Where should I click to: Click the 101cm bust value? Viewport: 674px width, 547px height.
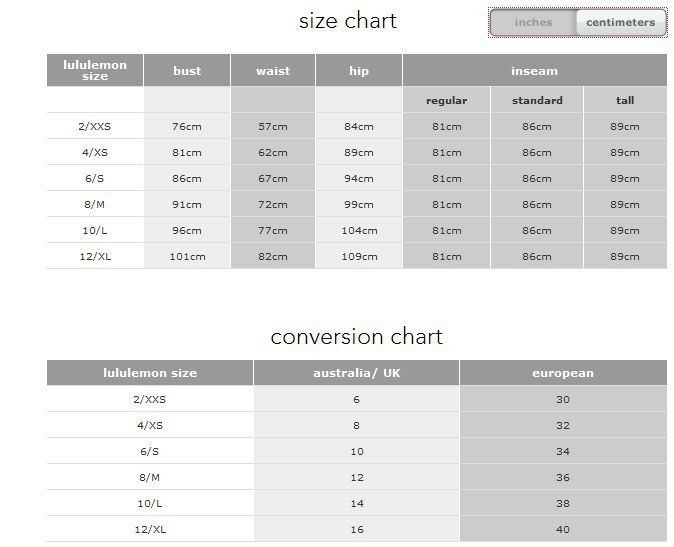(187, 257)
